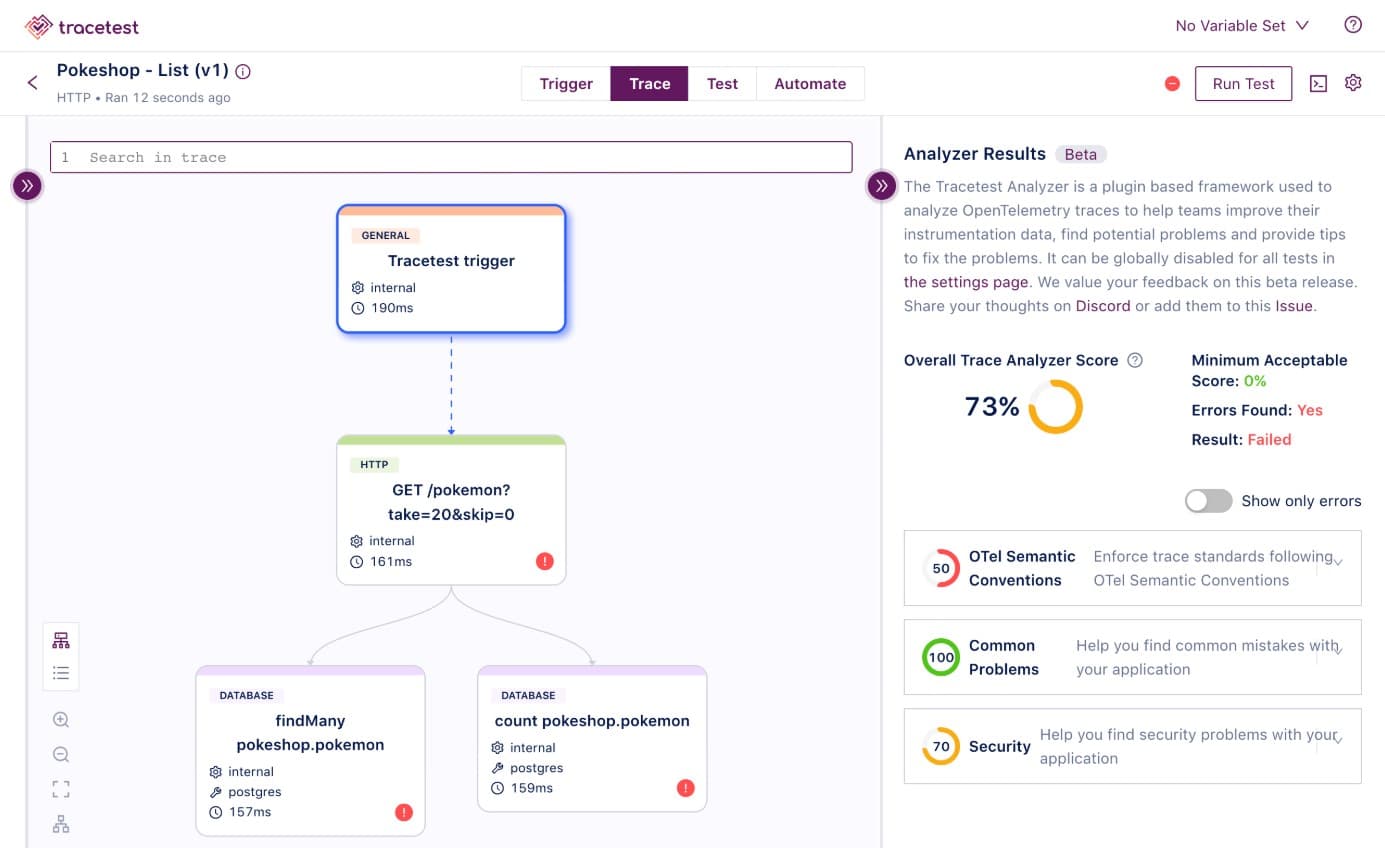The height and width of the screenshot is (848, 1385).
Task: Zoom in on the trace diagram
Action: pyautogui.click(x=61, y=720)
